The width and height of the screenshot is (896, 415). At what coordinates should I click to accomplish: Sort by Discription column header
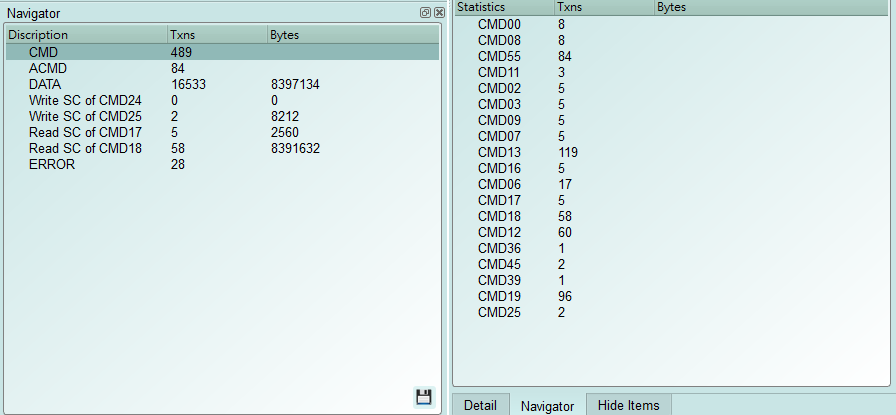point(86,35)
